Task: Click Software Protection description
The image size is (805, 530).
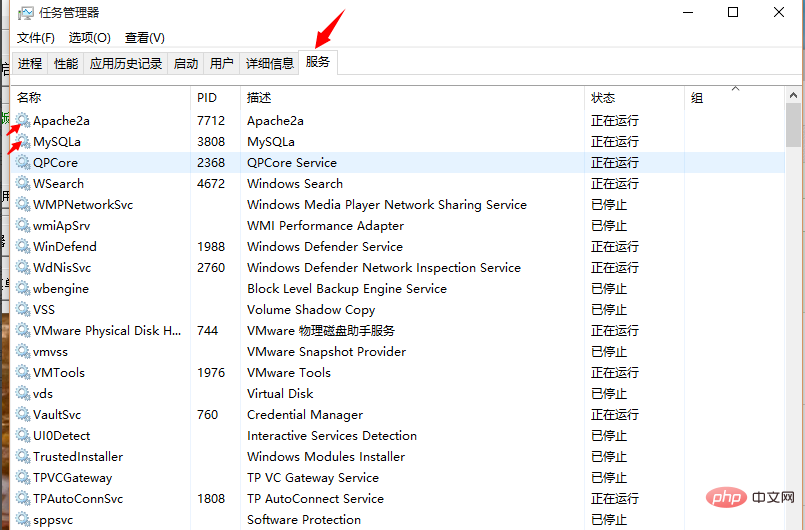Action: [304, 520]
